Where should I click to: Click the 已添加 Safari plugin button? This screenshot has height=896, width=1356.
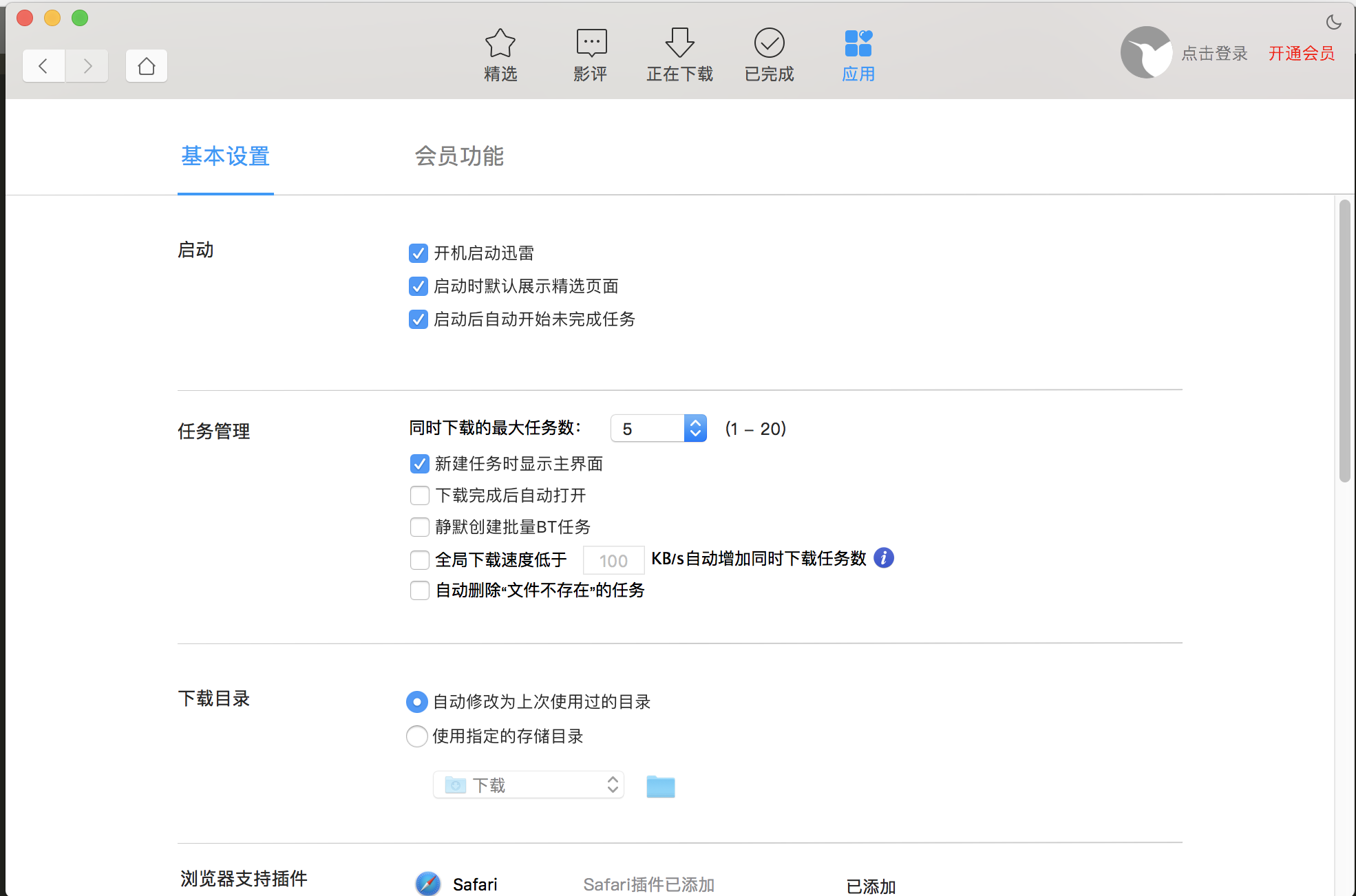tap(871, 886)
